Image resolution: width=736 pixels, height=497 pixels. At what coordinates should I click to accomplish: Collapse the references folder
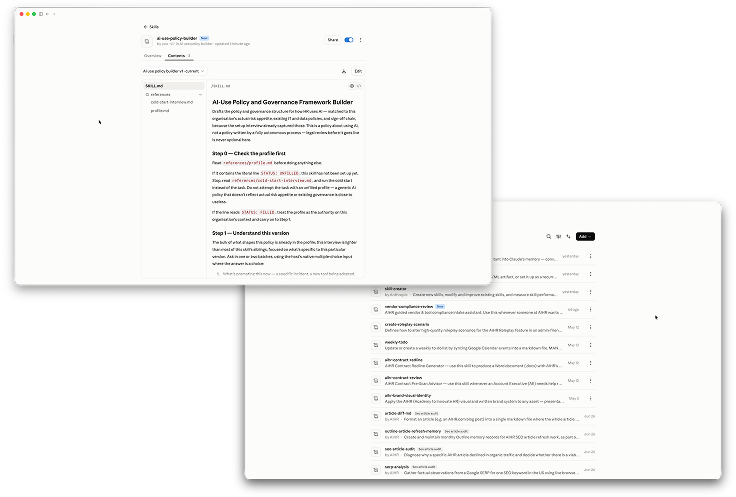200,94
